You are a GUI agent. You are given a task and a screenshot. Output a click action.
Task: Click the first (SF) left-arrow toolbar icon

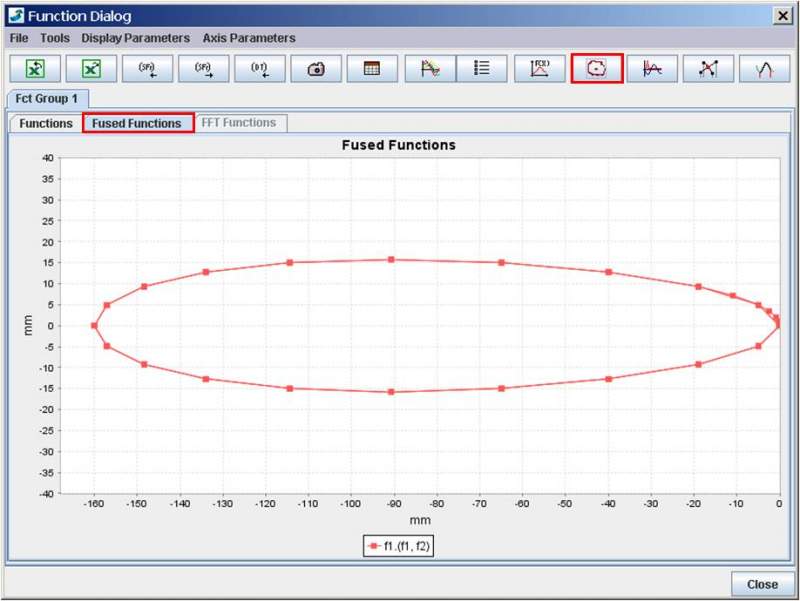pyautogui.click(x=147, y=68)
